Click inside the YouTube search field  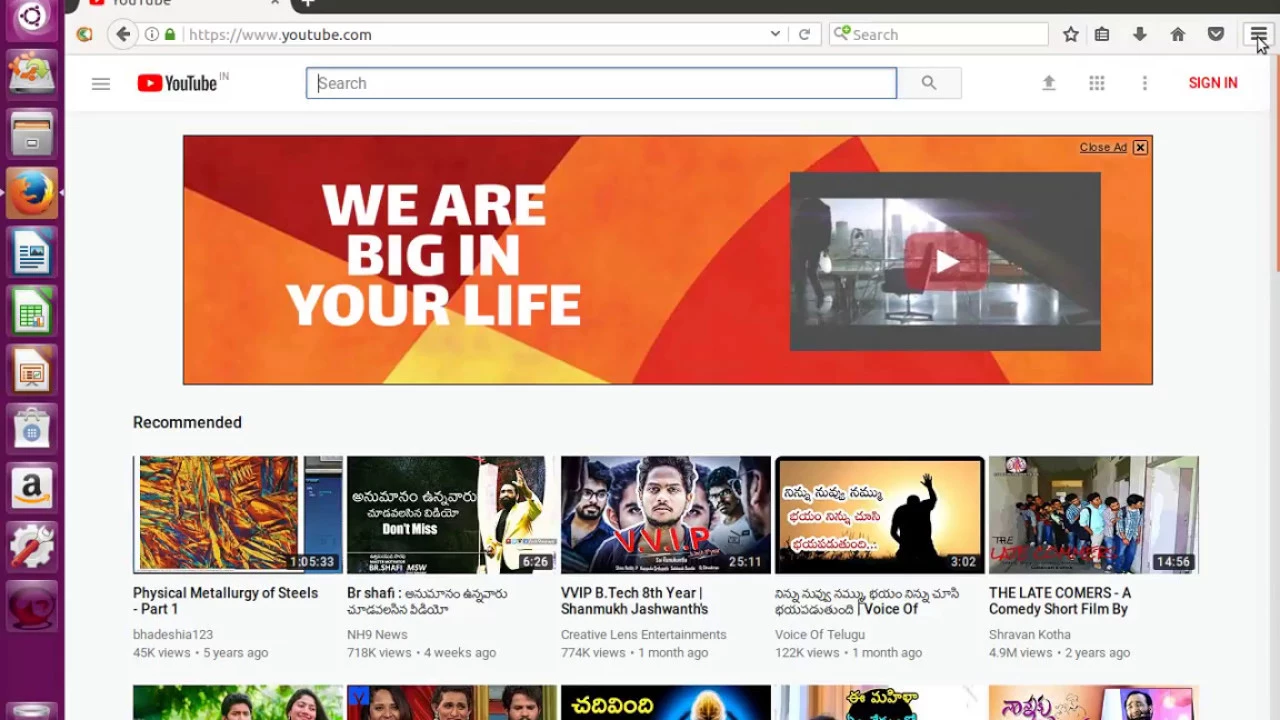click(x=601, y=83)
